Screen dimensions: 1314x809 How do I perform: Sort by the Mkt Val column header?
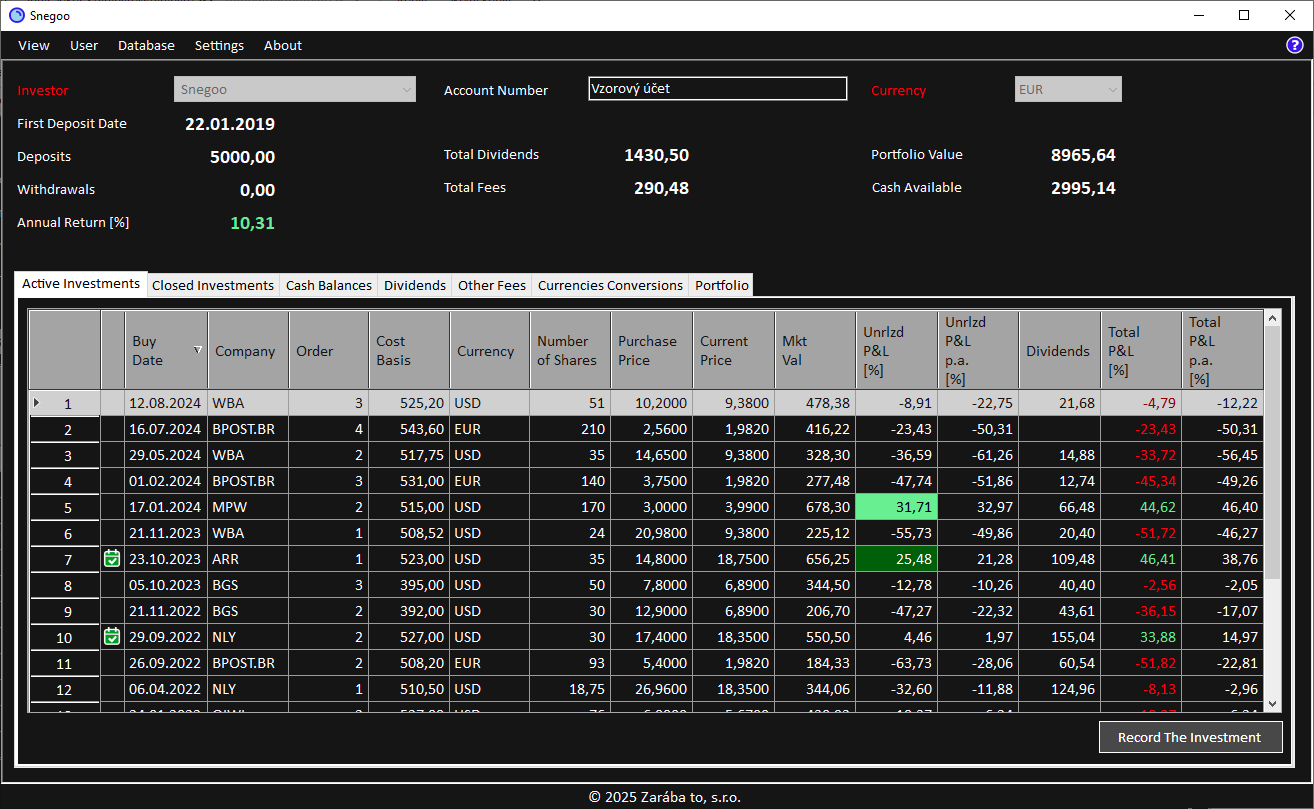pos(815,351)
